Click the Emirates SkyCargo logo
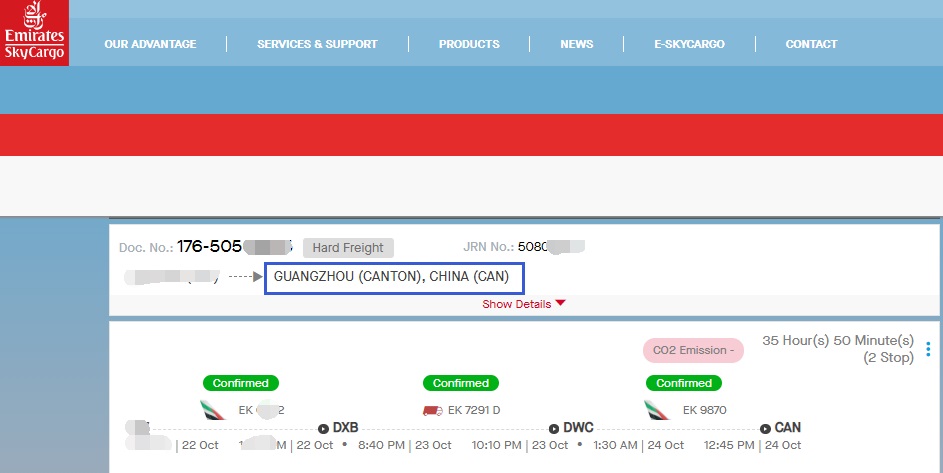This screenshot has height=473, width=943. click(34, 32)
